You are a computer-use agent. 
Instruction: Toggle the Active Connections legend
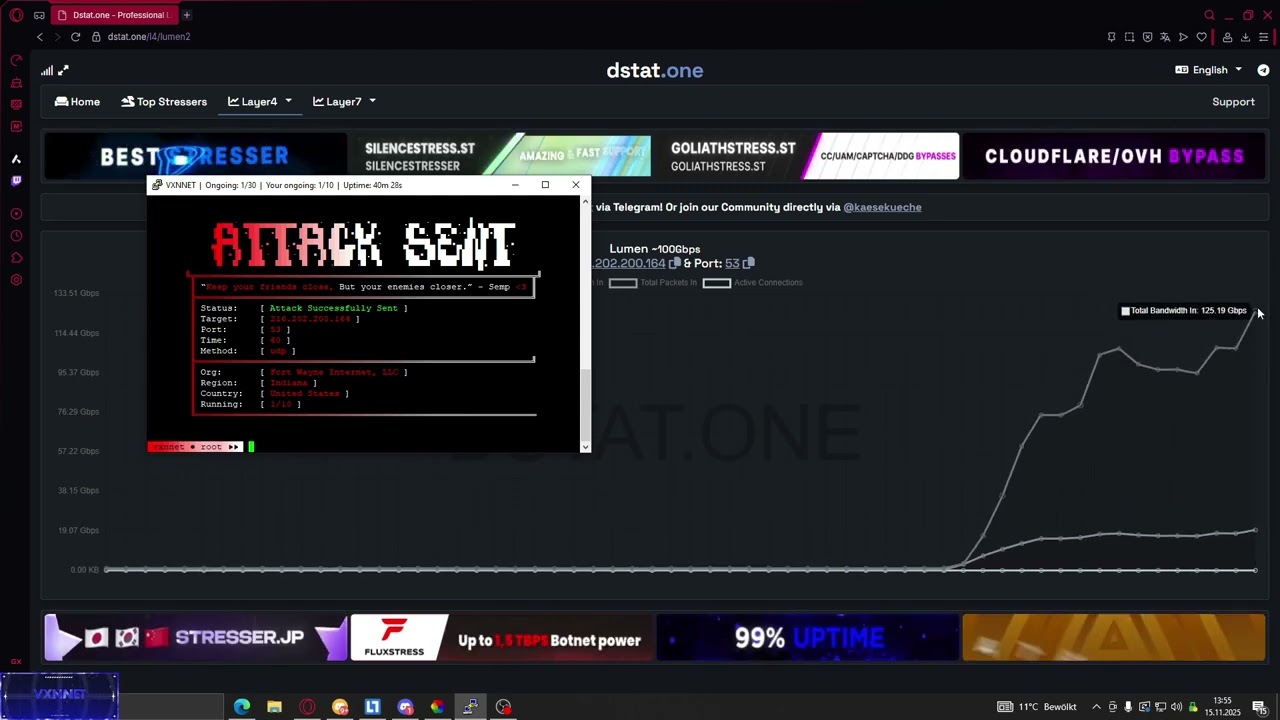click(x=752, y=283)
